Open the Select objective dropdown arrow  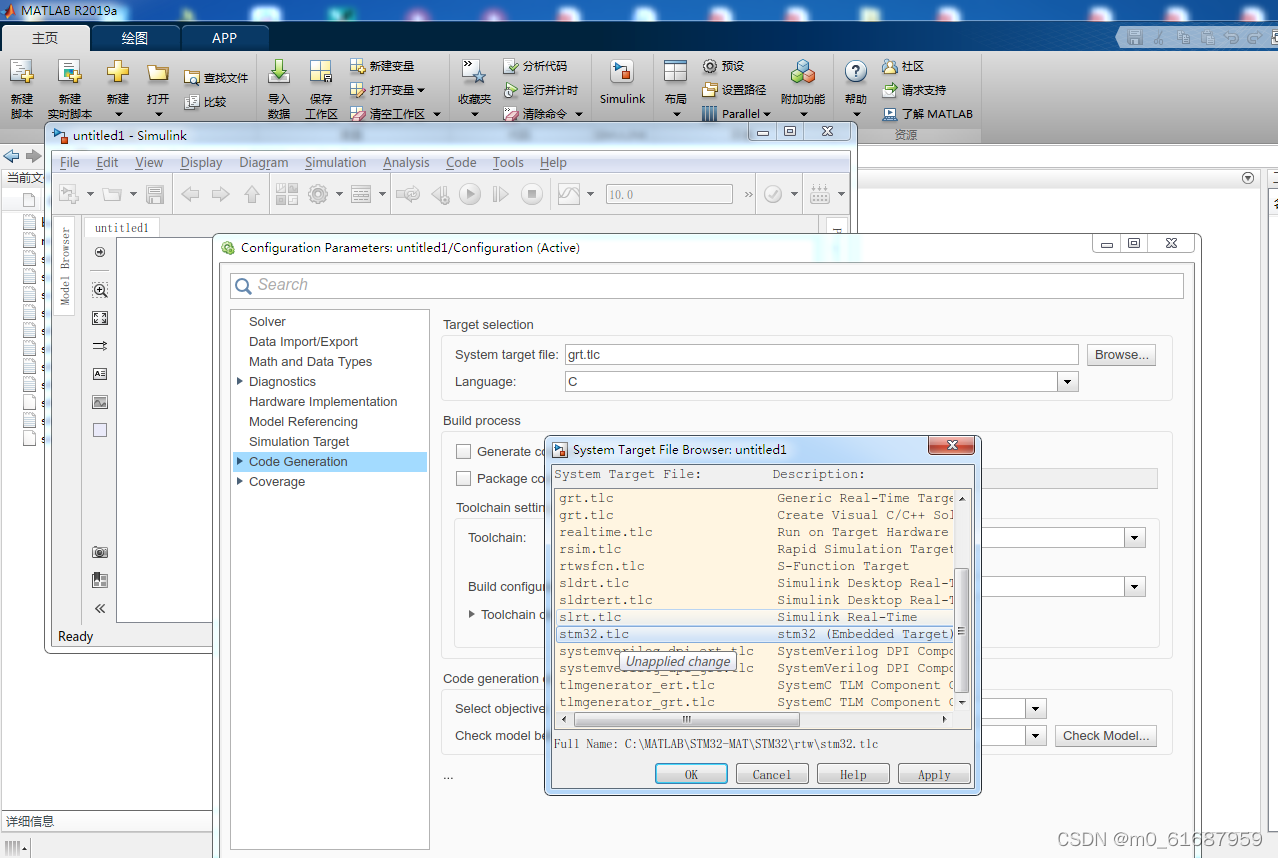[x=1036, y=709]
